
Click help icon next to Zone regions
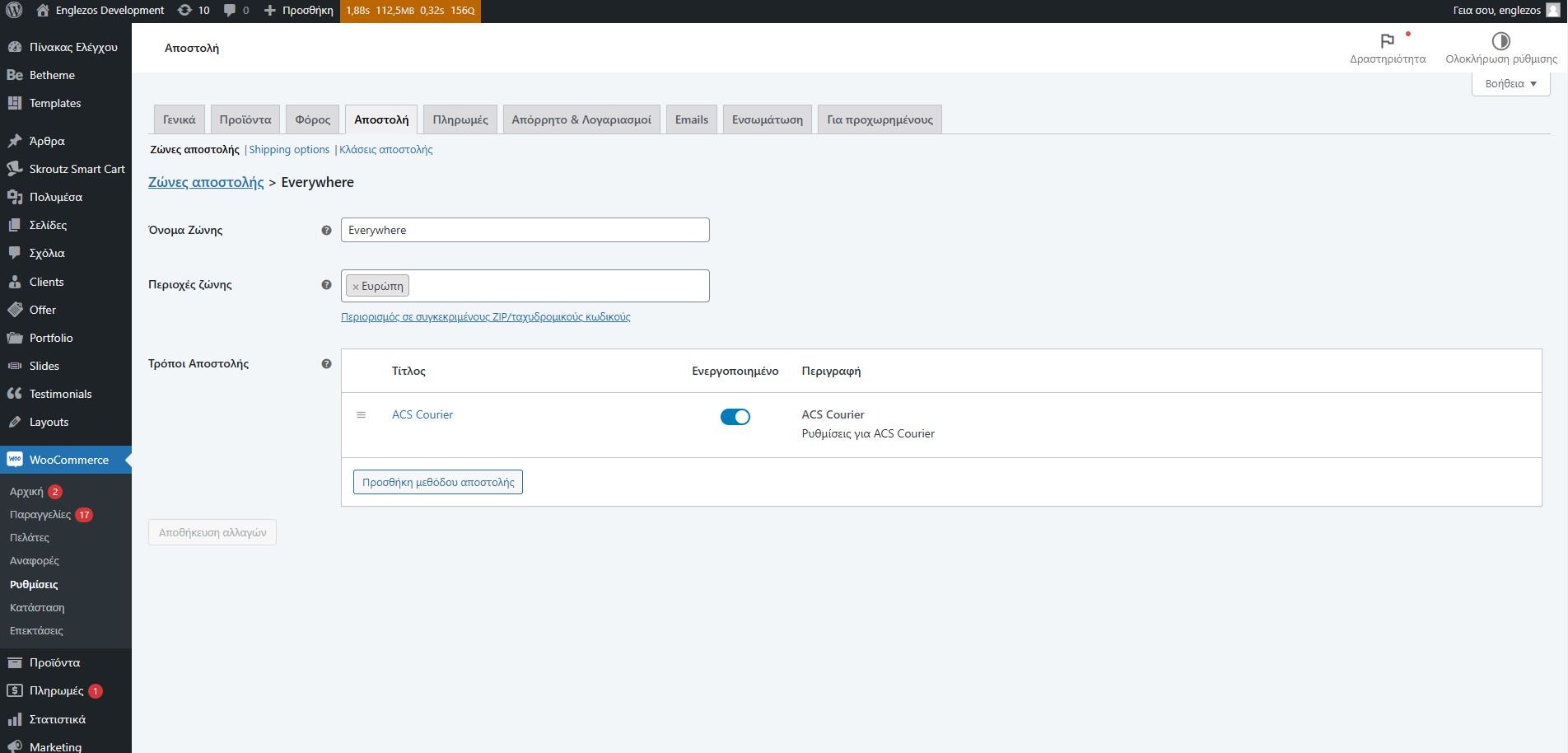tap(326, 285)
